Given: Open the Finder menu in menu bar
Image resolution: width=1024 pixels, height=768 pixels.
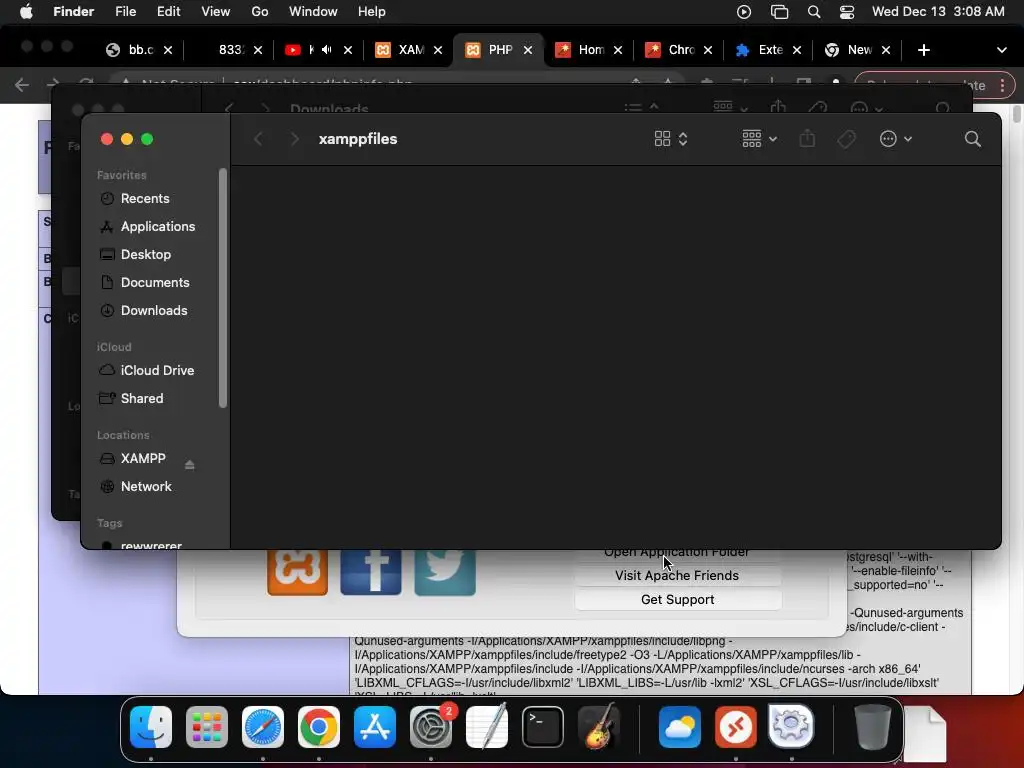Looking at the screenshot, I should pos(74,12).
